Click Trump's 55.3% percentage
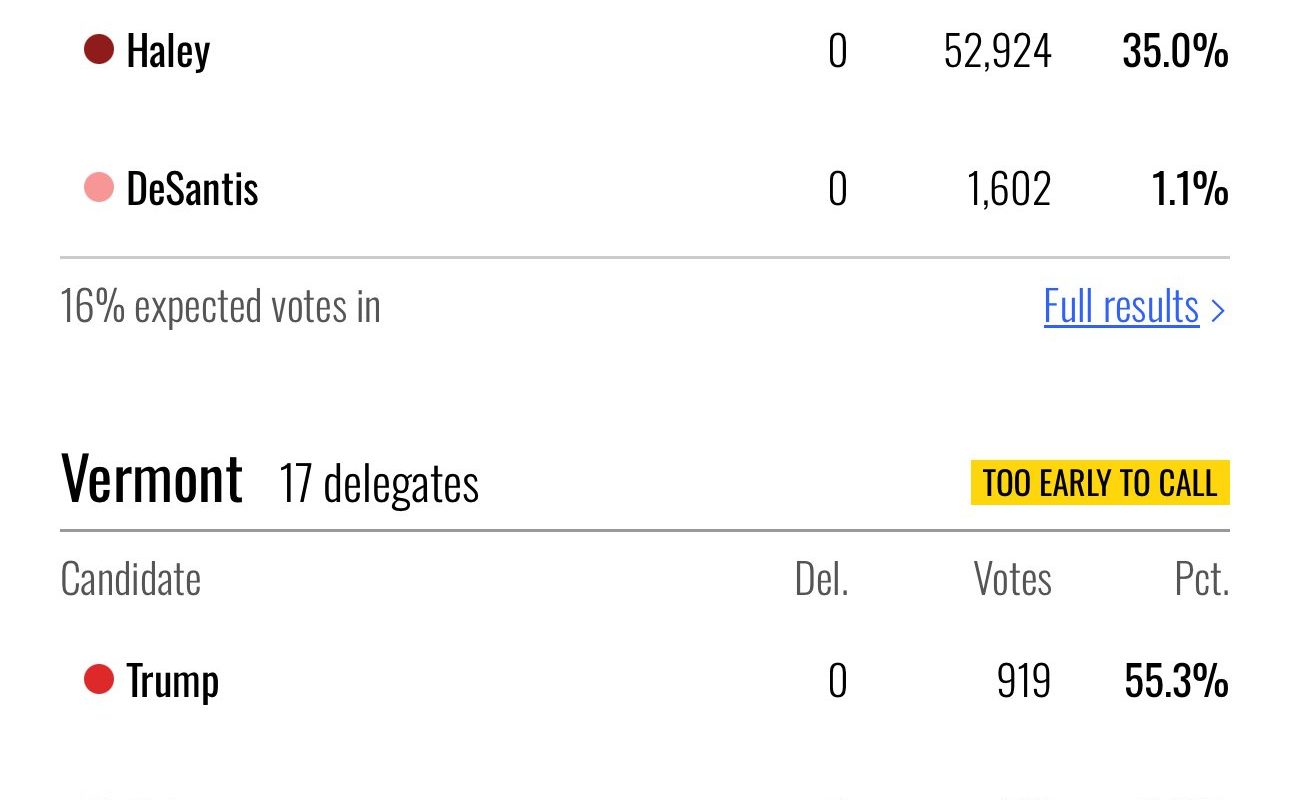The height and width of the screenshot is (800, 1290). pyautogui.click(x=1176, y=682)
